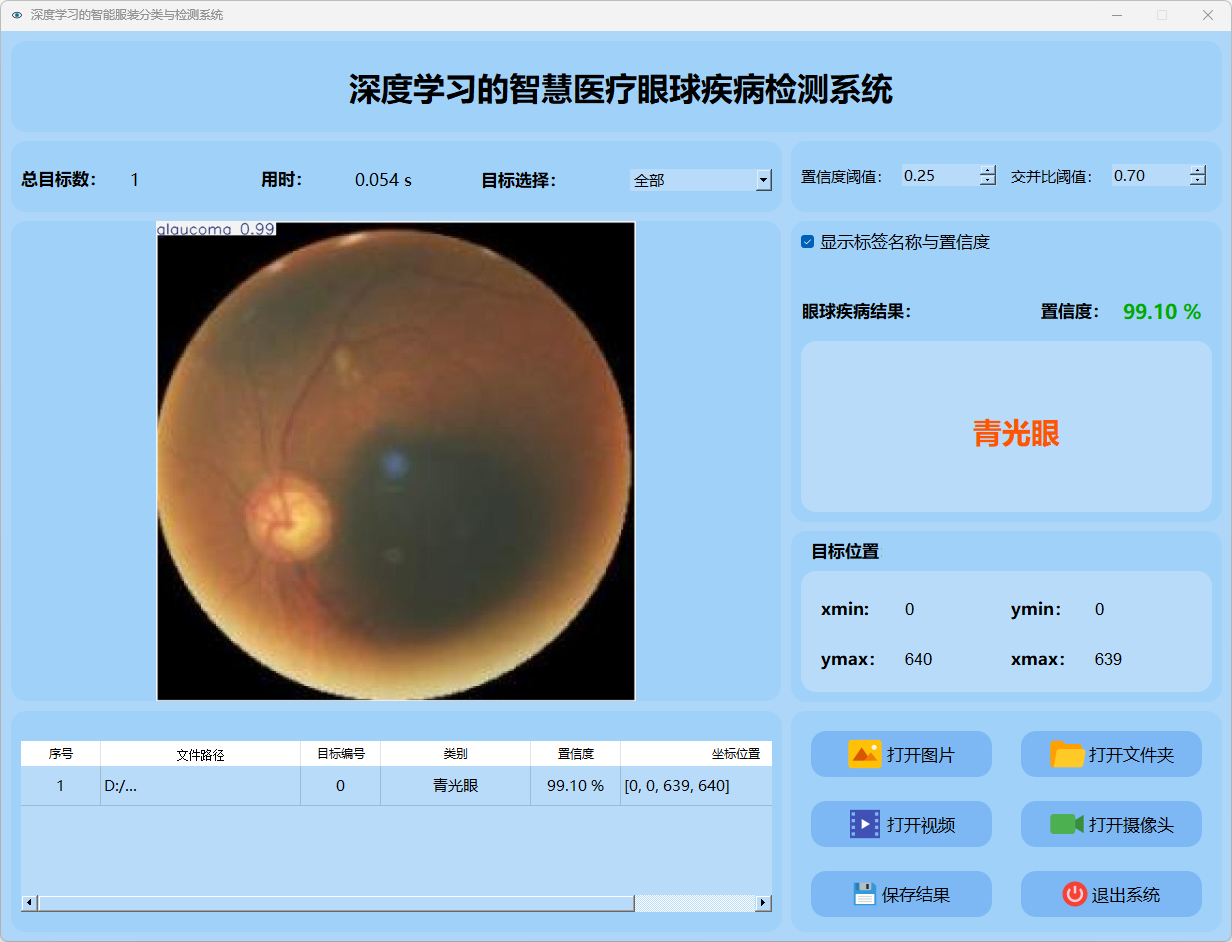Click the picture icon on Open Image button
The width and height of the screenshot is (1232, 942).
click(x=864, y=754)
